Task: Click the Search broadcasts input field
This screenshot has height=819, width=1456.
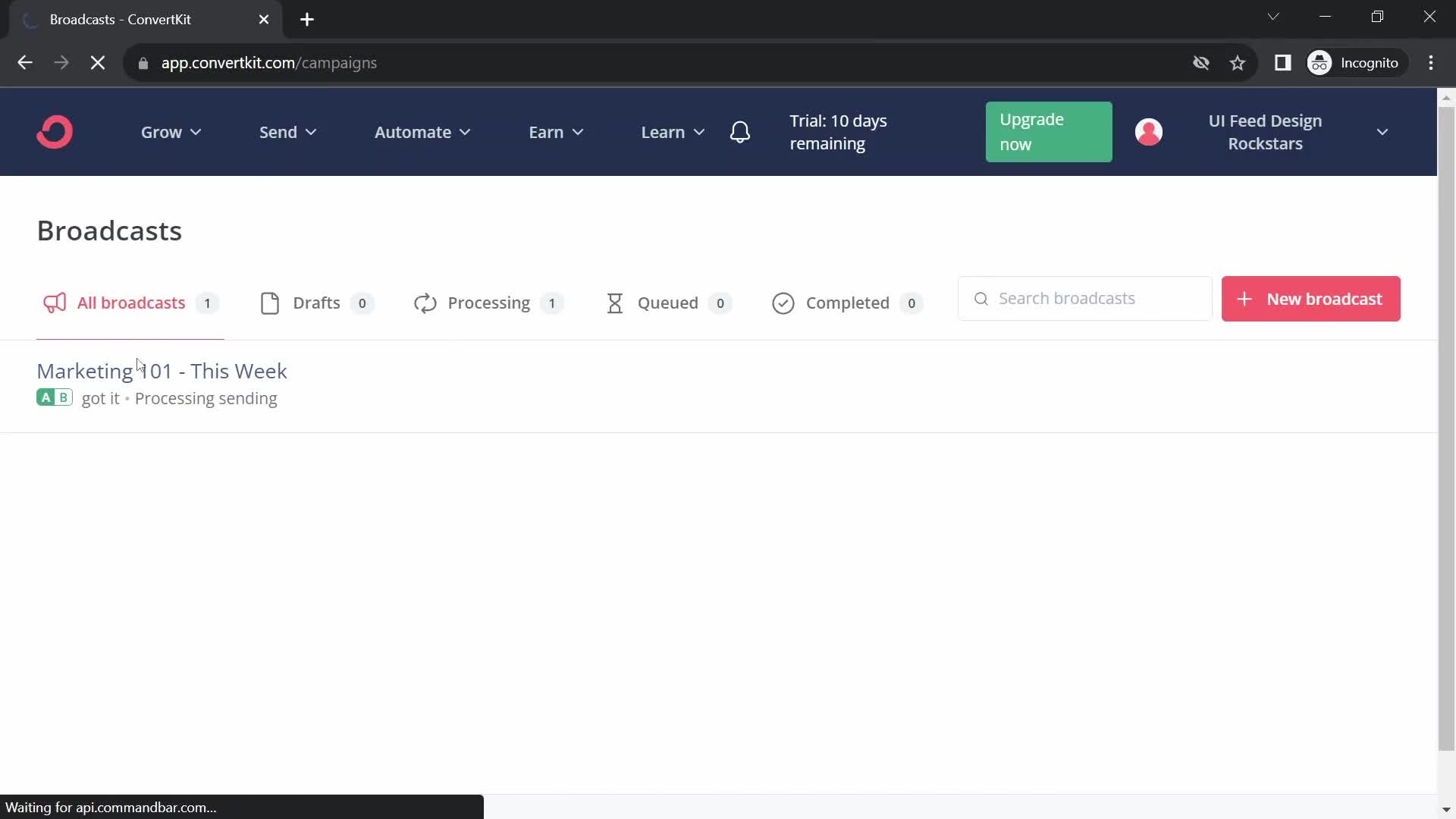Action: (1085, 298)
